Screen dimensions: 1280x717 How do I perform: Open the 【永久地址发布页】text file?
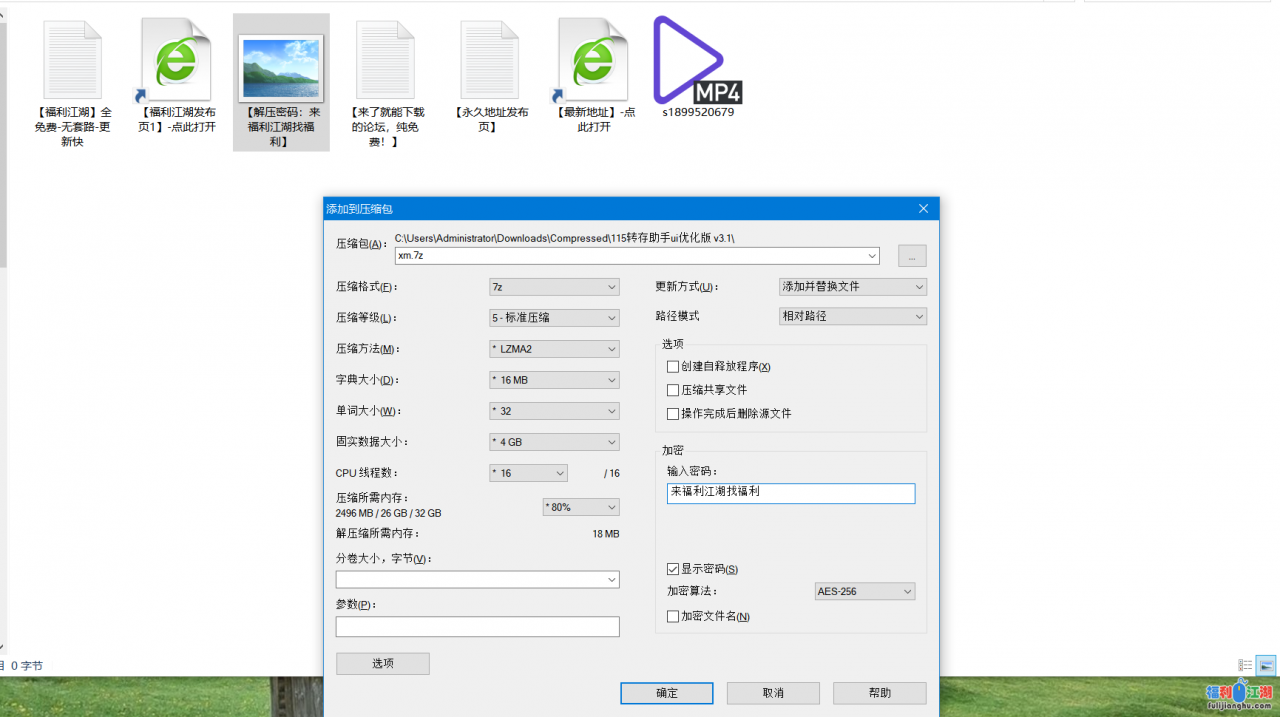coord(489,58)
